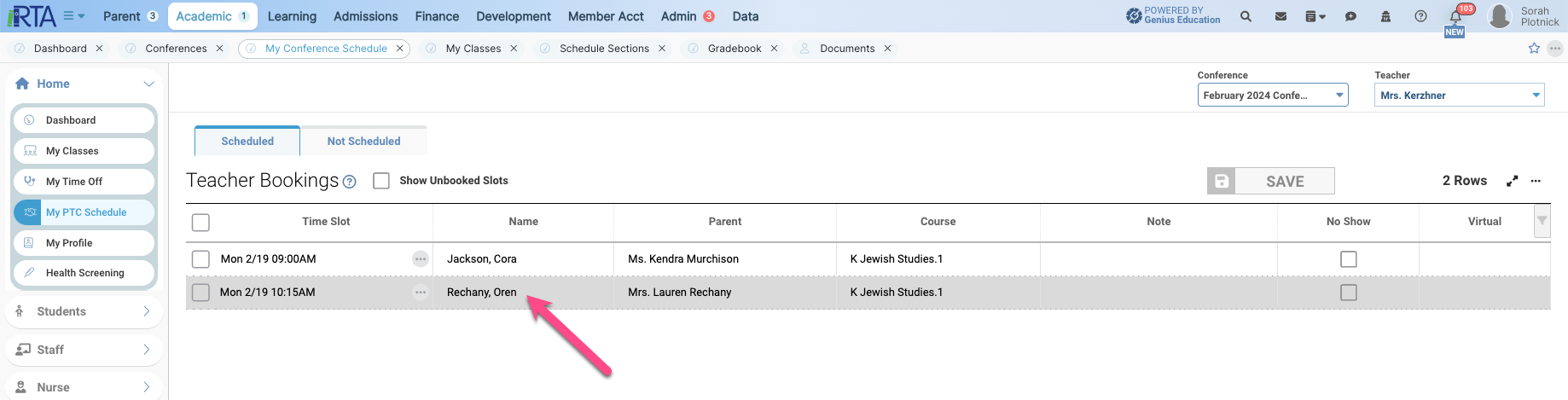Click the notifications bell icon
The height and width of the screenshot is (400, 1568).
point(1455,16)
